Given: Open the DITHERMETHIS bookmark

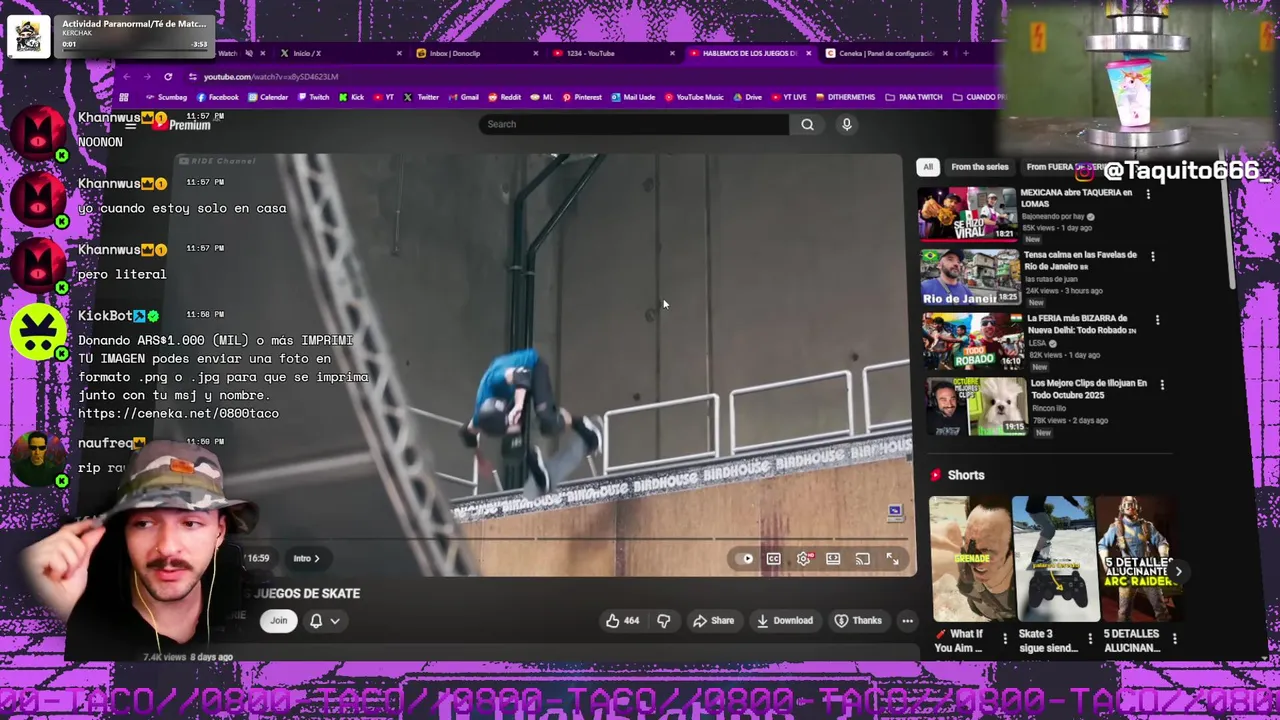Looking at the screenshot, I should coord(846,97).
